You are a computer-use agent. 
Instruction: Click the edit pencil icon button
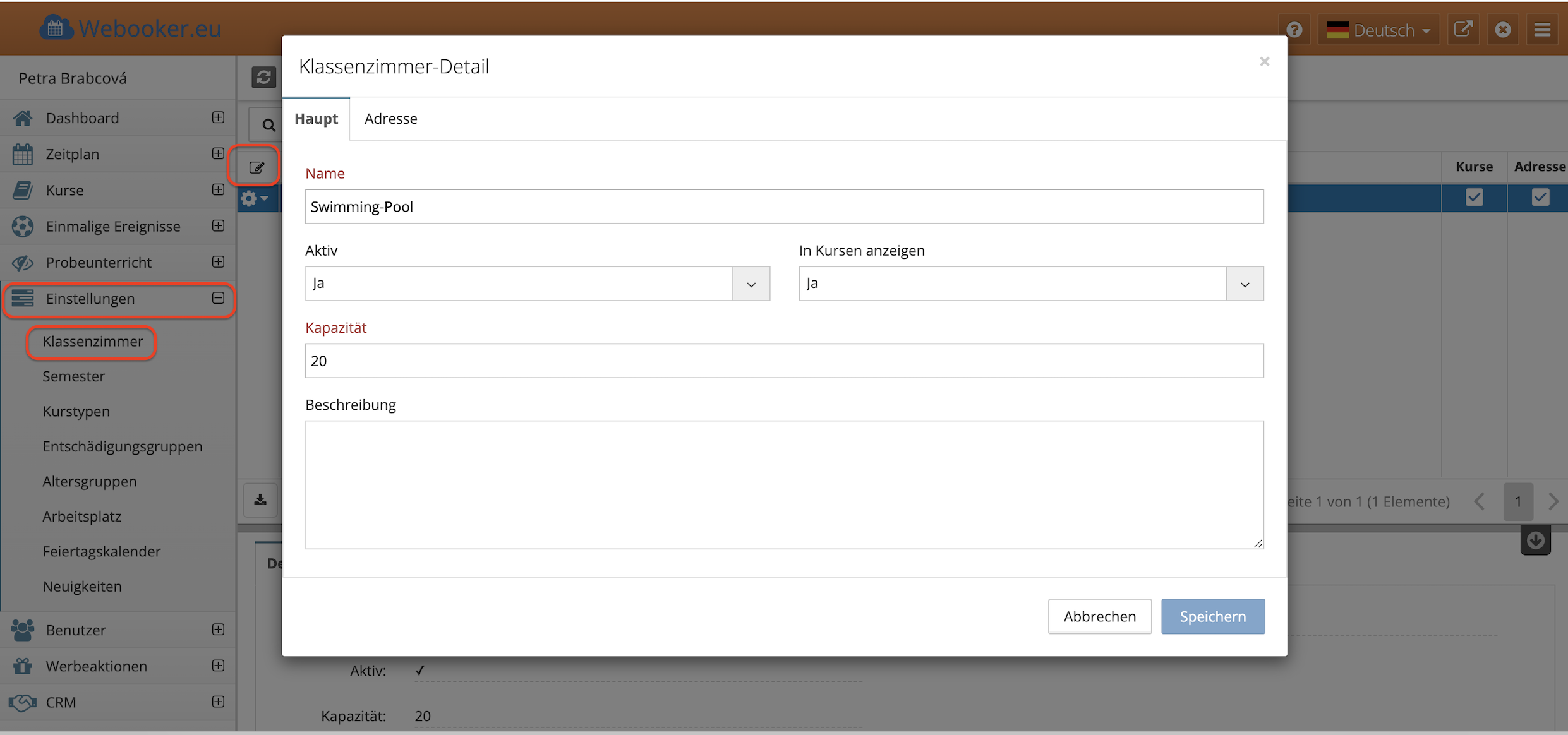click(x=256, y=167)
